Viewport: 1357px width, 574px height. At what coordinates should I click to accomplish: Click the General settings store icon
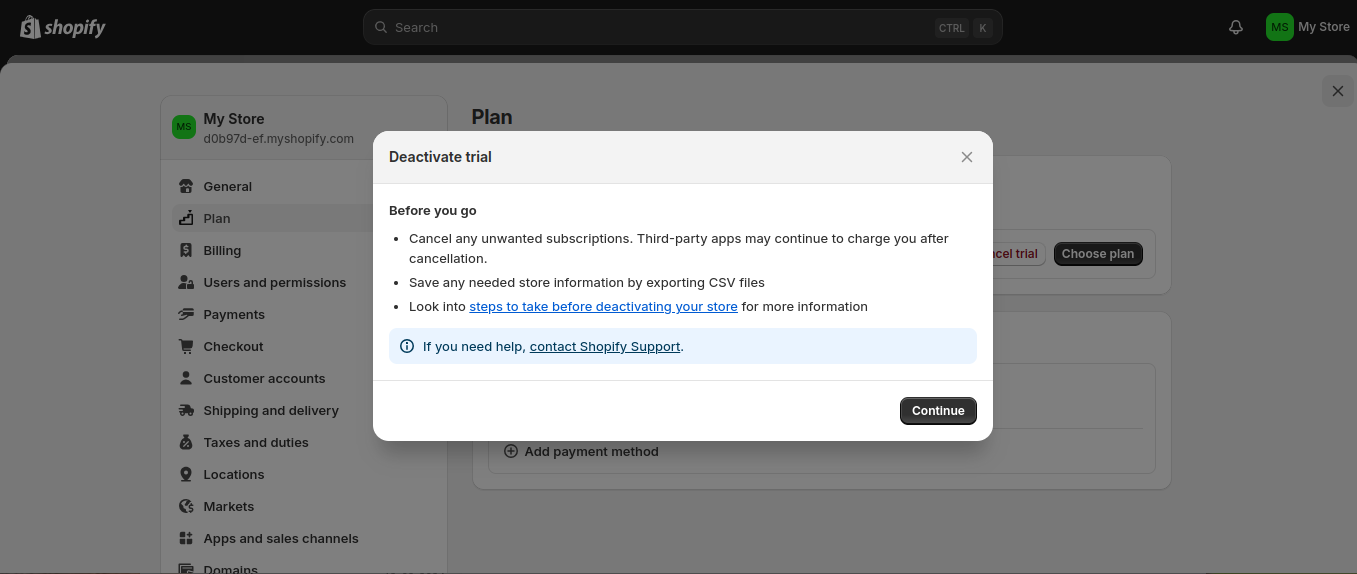(185, 186)
